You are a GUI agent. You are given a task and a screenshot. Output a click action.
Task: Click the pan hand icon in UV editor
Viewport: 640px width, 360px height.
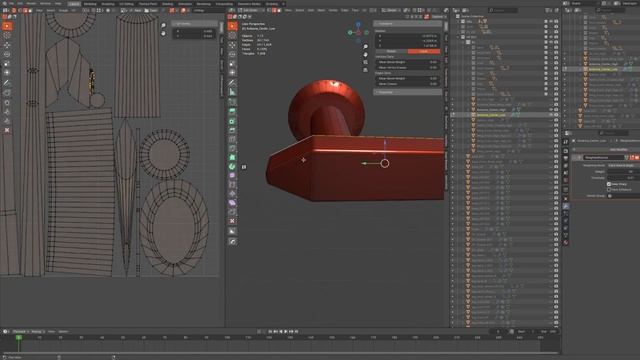[163, 33]
